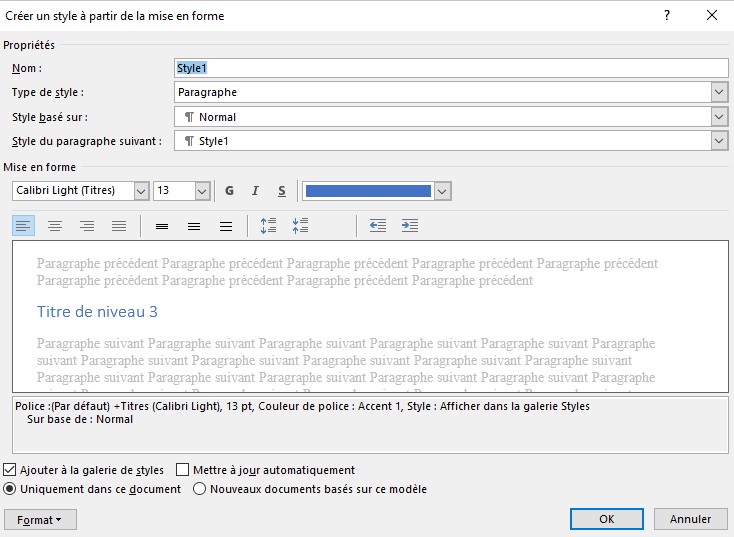734x537 pixels.
Task: Click the blue font color swatch
Action: (x=368, y=191)
